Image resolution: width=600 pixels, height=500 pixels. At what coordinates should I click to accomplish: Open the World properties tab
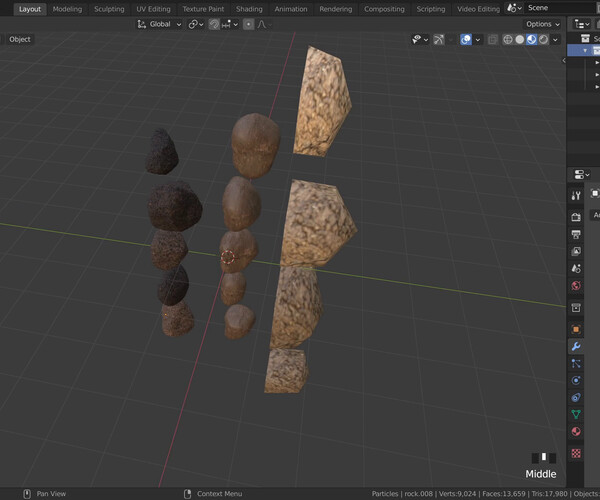576,286
